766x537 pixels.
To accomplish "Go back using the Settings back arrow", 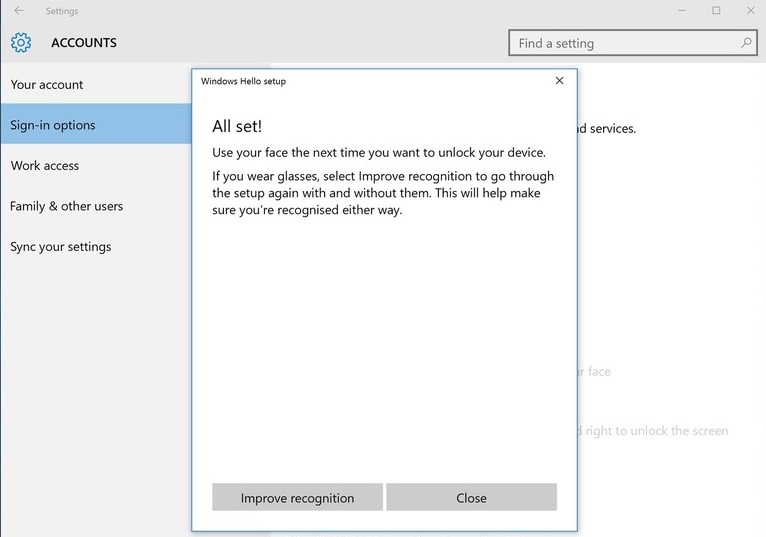I will 19,10.
